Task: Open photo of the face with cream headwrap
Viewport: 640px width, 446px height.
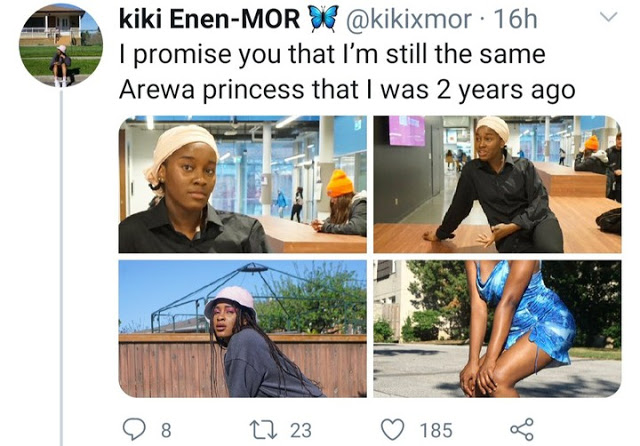Action: point(243,184)
